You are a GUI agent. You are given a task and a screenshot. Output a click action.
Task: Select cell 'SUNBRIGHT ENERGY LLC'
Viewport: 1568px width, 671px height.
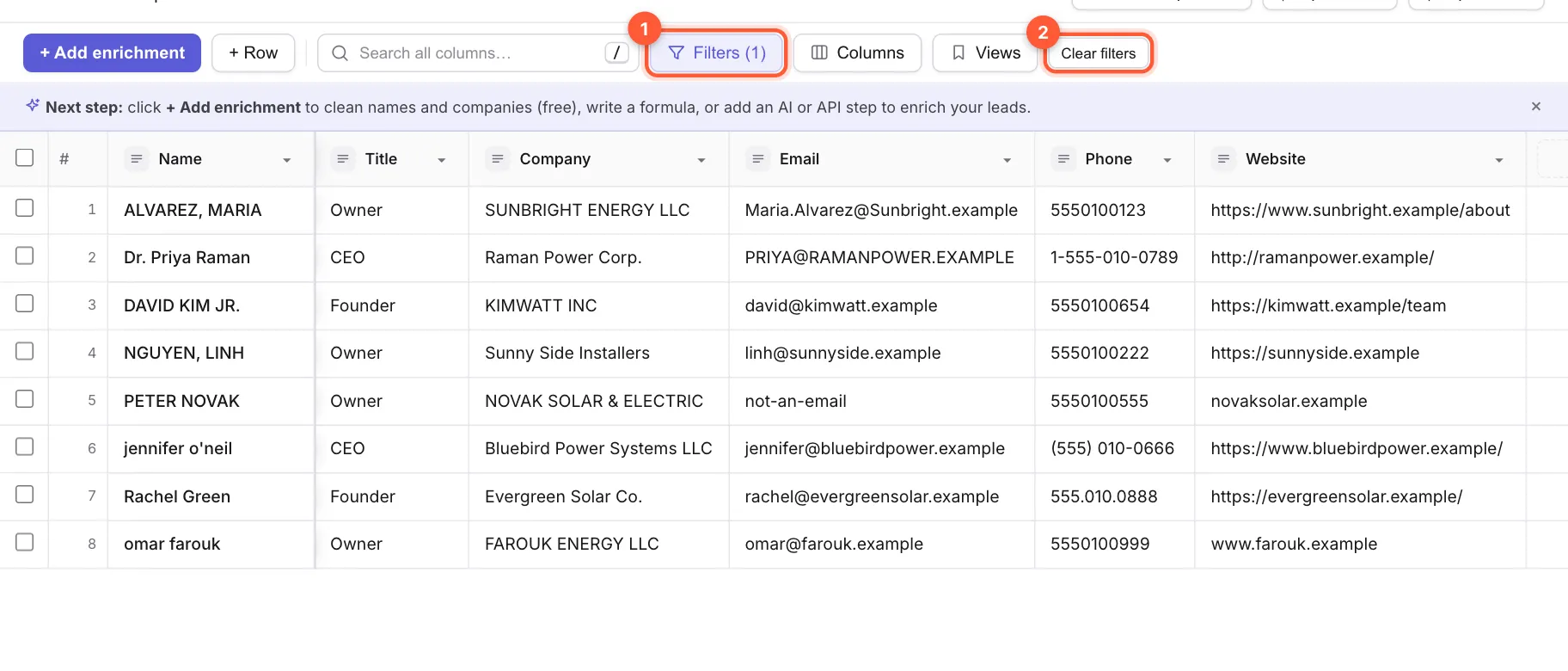tap(598, 210)
